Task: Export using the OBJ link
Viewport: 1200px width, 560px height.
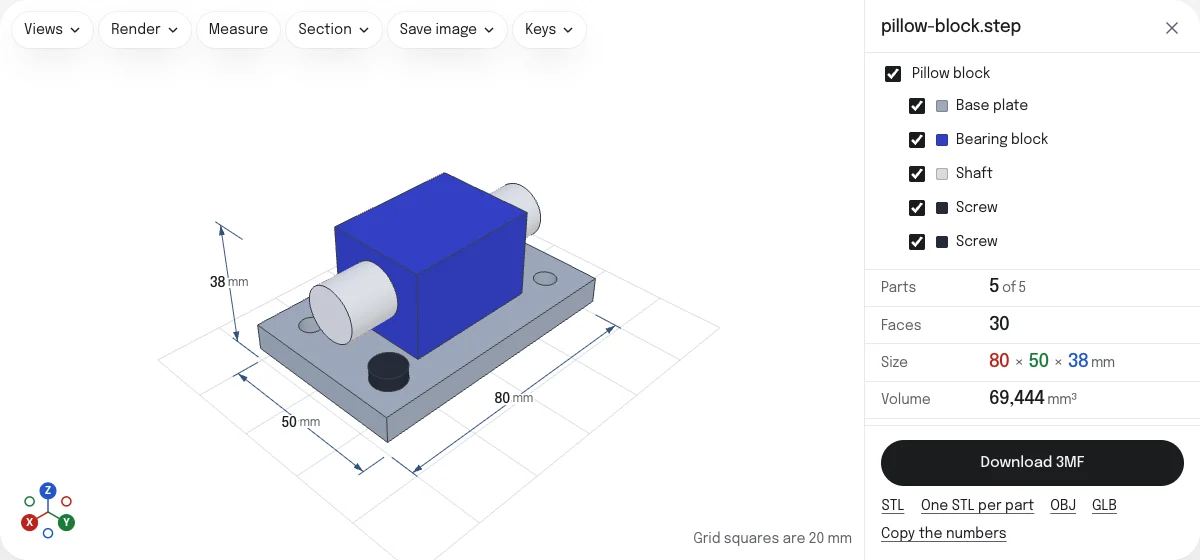Action: (x=1063, y=505)
